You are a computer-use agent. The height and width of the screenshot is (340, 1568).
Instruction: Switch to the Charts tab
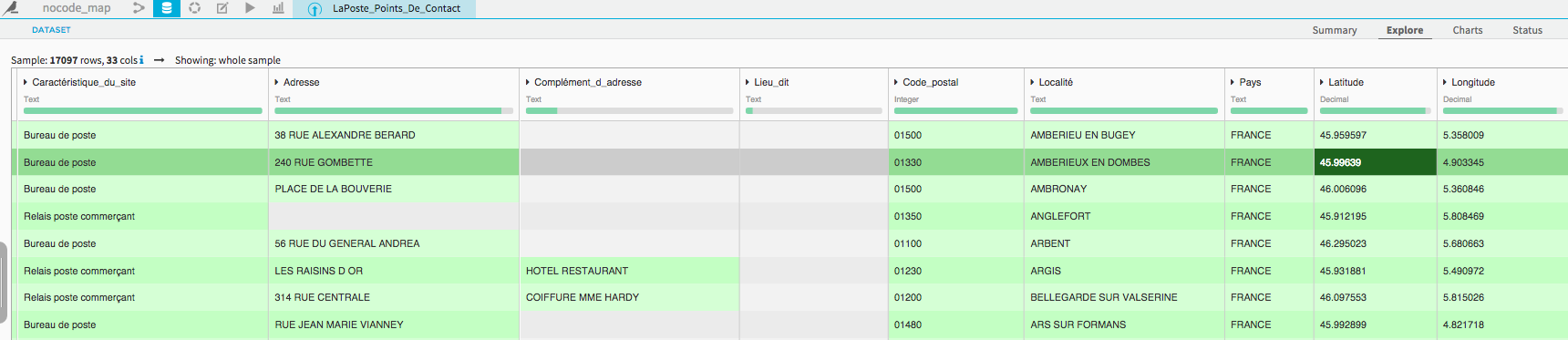1468,30
